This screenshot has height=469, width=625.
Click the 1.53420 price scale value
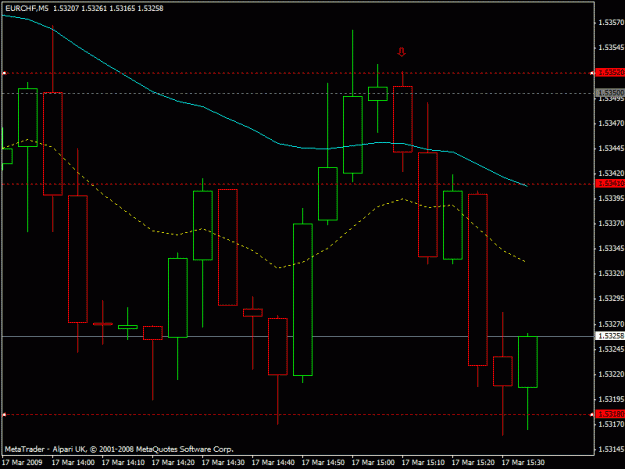click(611, 173)
